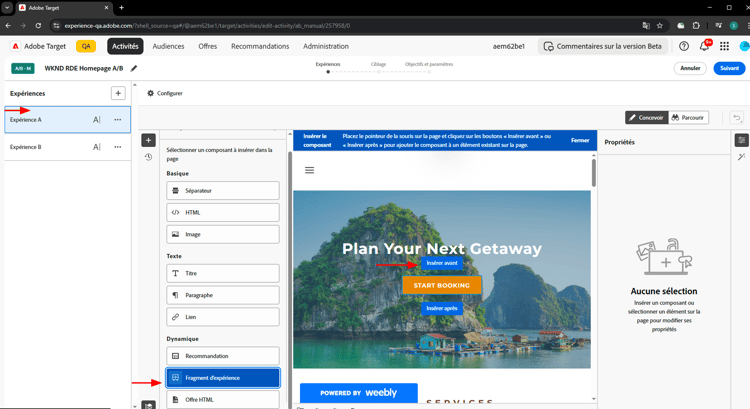Select the Séparateur component

pyautogui.click(x=223, y=190)
